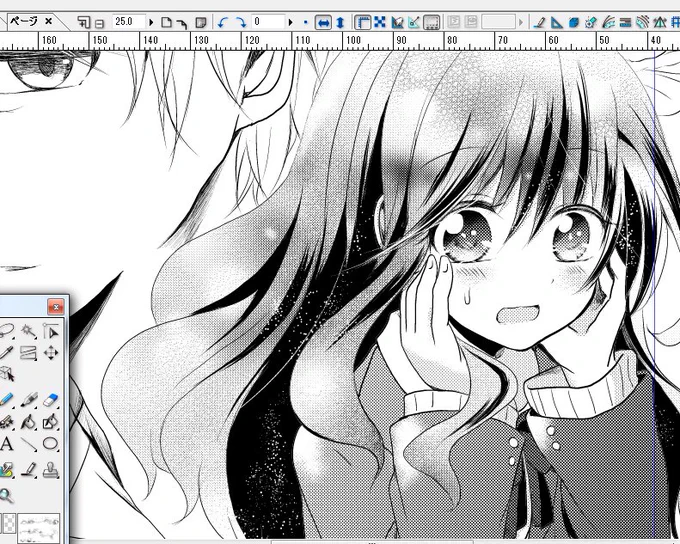680x544 pixels.
Task: Open the zoom level dropdown arrow
Action: click(151, 22)
